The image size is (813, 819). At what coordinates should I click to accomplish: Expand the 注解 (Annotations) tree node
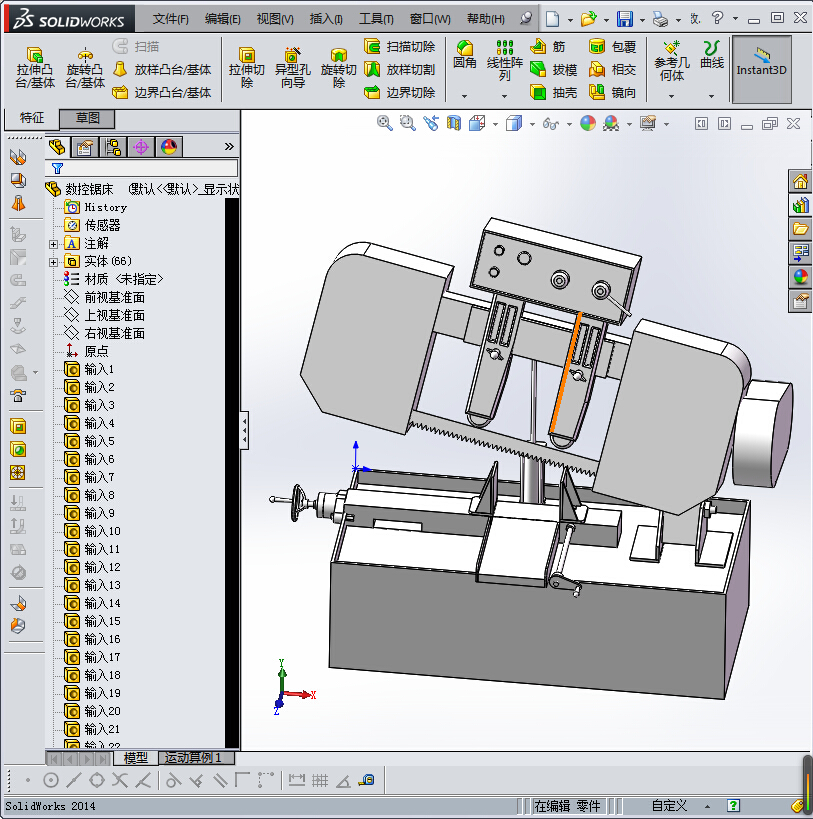point(53,244)
